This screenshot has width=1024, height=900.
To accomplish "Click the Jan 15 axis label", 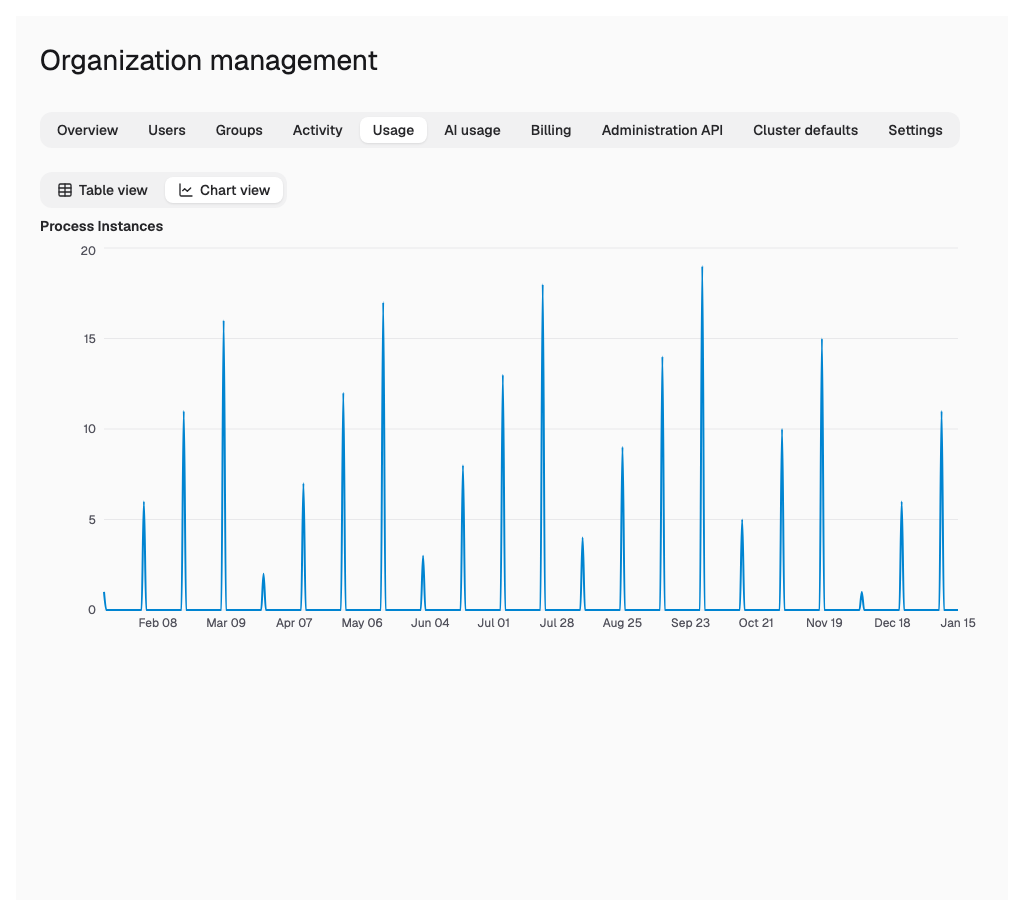I will click(x=957, y=623).
